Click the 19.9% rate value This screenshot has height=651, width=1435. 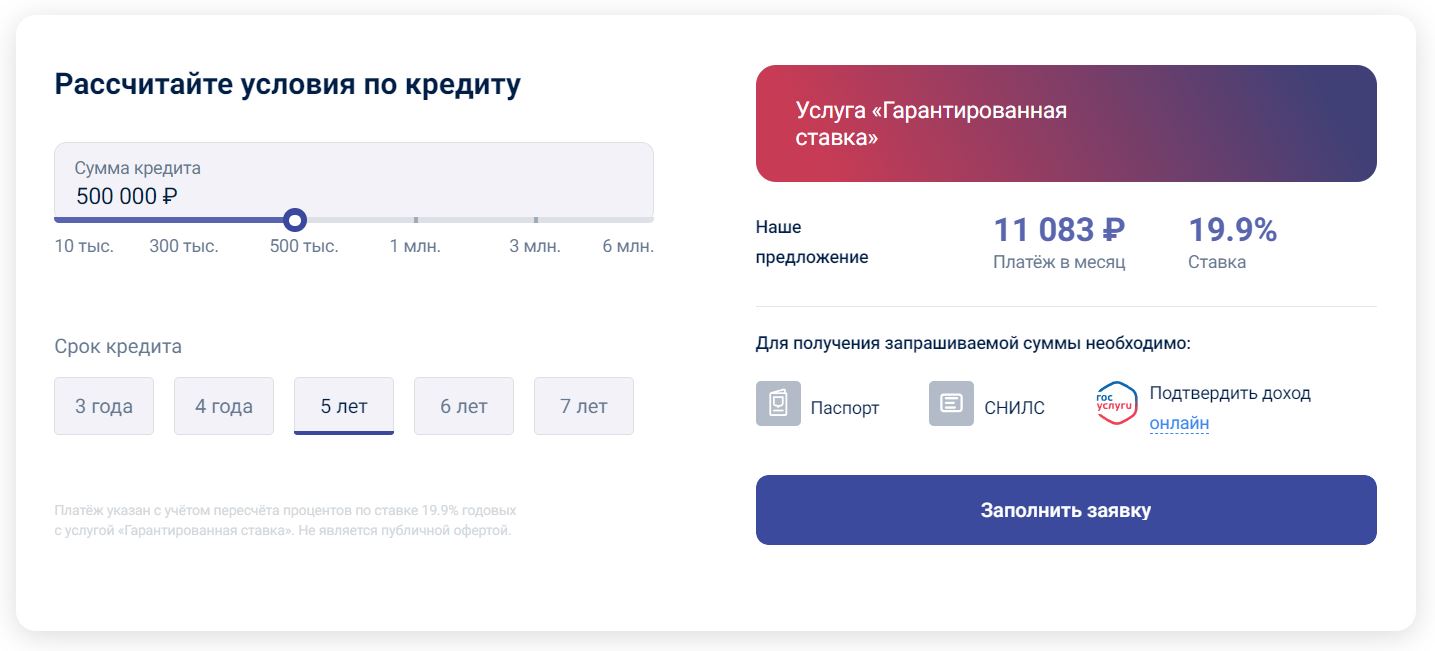[x=1233, y=230]
